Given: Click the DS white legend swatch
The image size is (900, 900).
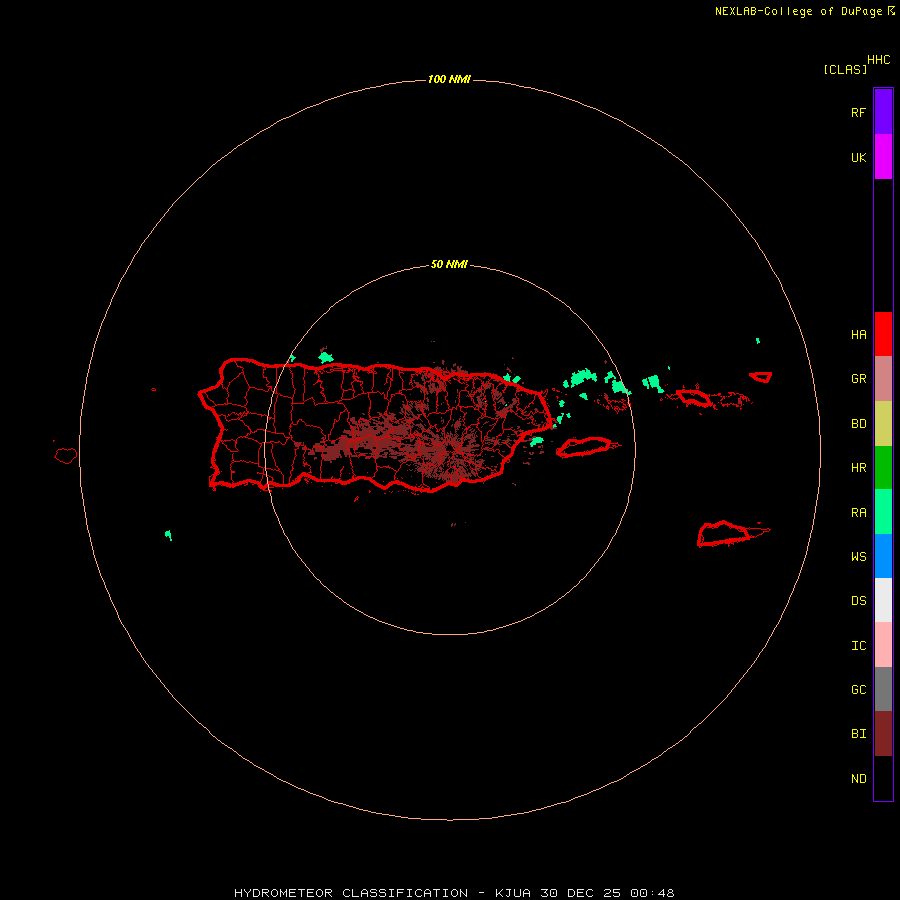Looking at the screenshot, I should (x=883, y=600).
